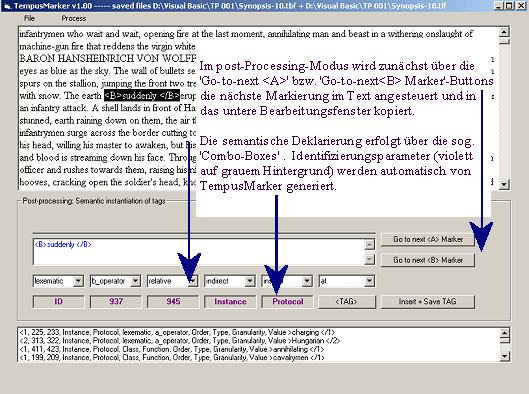Viewport: 529px width, 394px height.
Task: Click the Go to next <A> Marker button
Action: tap(428, 239)
